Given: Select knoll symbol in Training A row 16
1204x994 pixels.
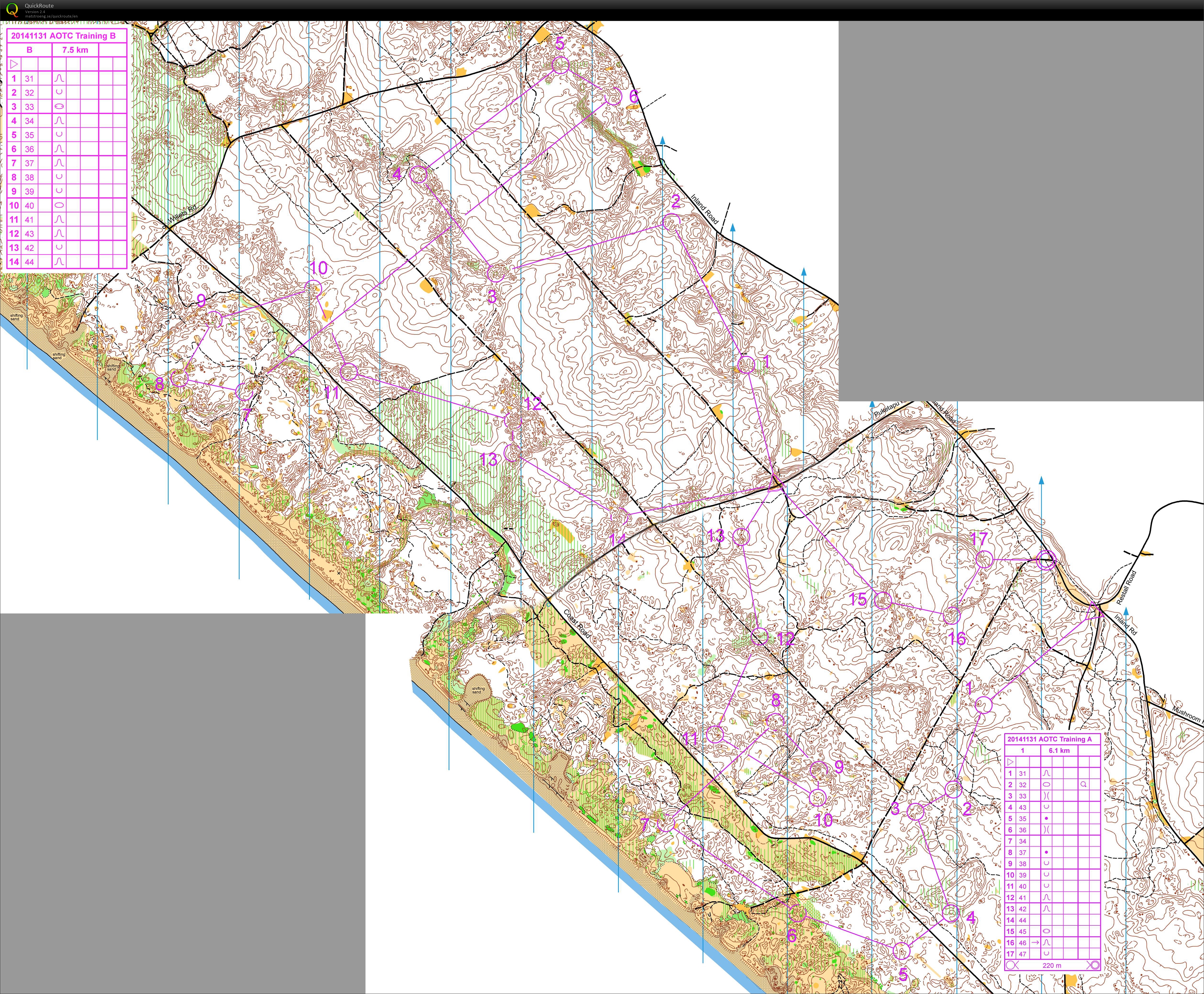Looking at the screenshot, I should click(1047, 942).
